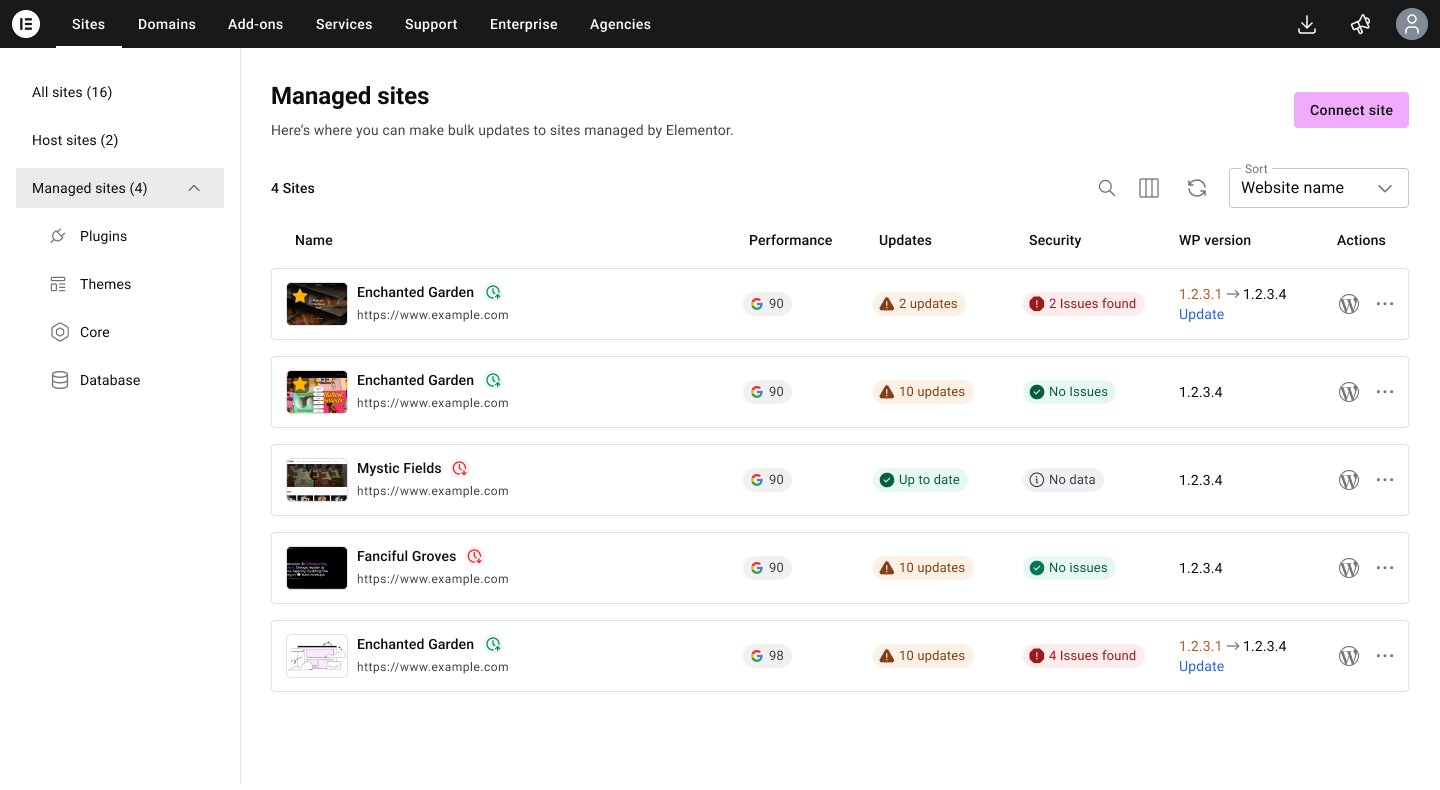Open the Sort by Website name dropdown
Viewport: 1440px width, 790px height.
point(1318,188)
